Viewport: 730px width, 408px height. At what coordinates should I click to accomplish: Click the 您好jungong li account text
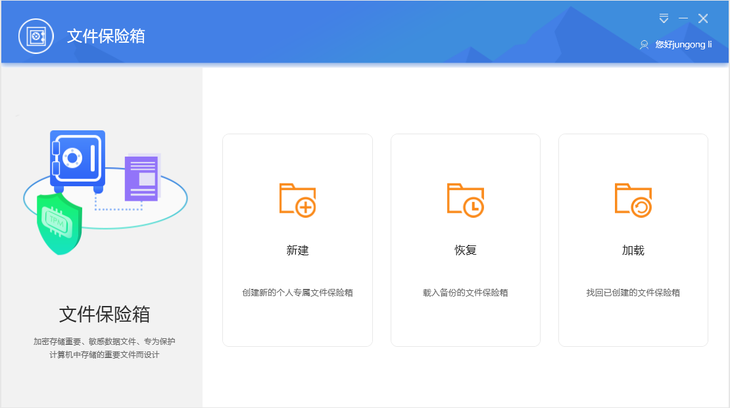(683, 45)
